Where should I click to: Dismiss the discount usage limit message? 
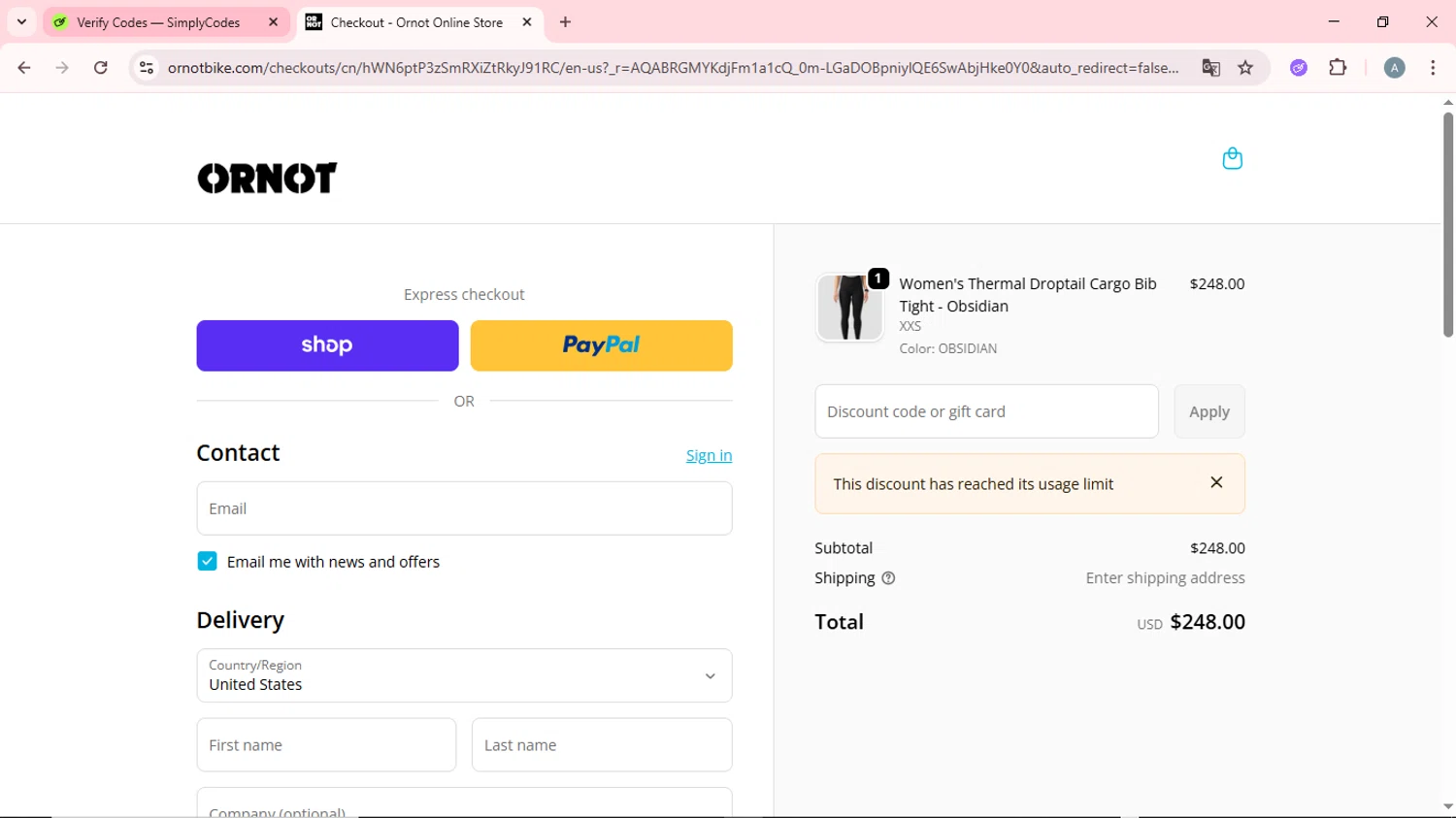click(1216, 482)
